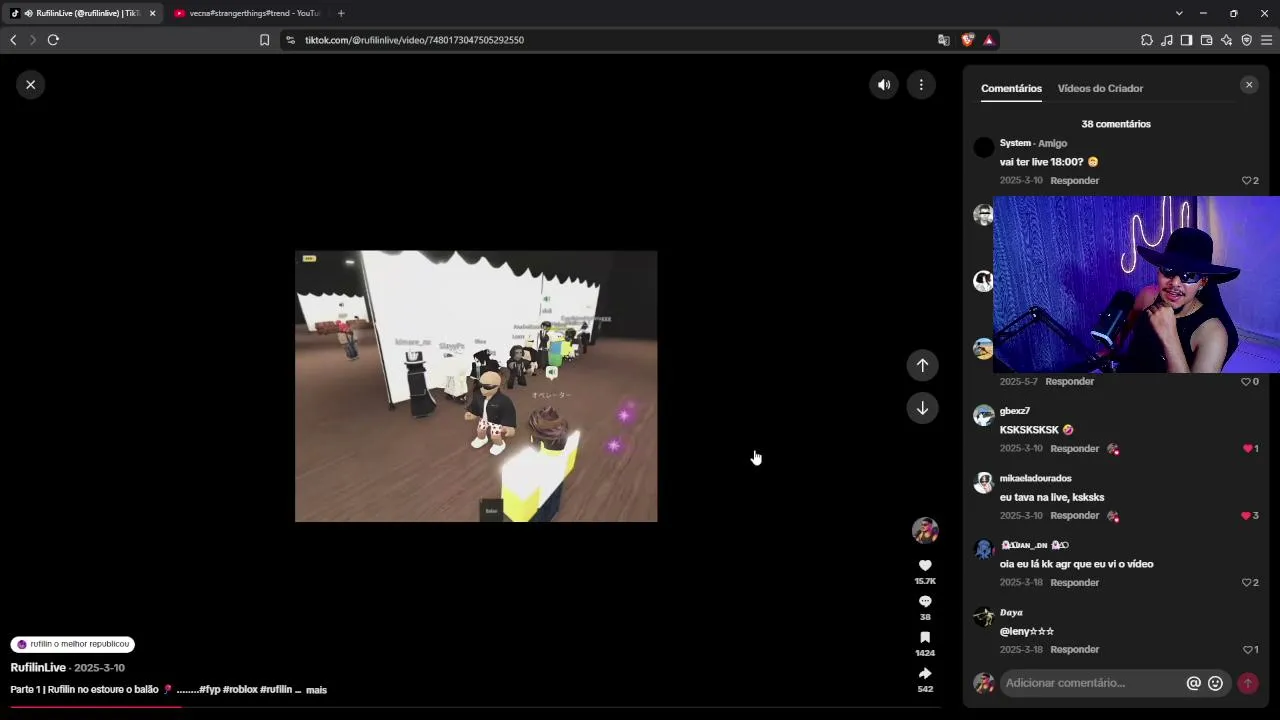This screenshot has height=720, width=1280.
Task: Open the #roblox hashtag link
Action: point(239,690)
